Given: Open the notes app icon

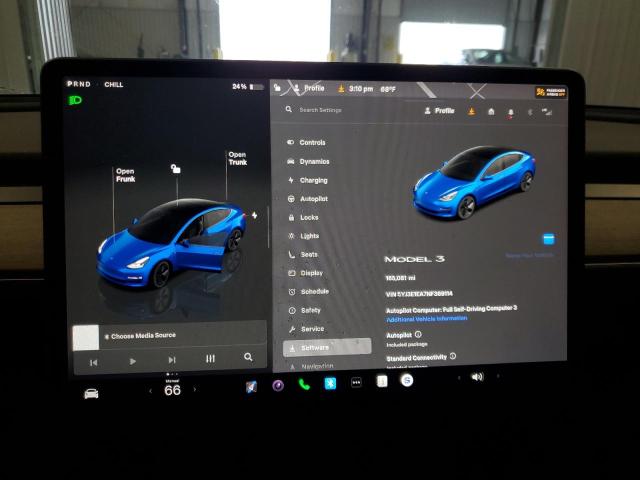Looking at the screenshot, I should (x=382, y=382).
